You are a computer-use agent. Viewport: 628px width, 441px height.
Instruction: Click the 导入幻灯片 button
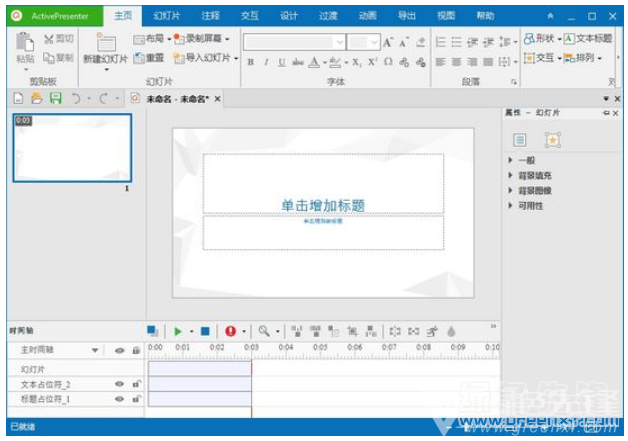click(x=205, y=57)
